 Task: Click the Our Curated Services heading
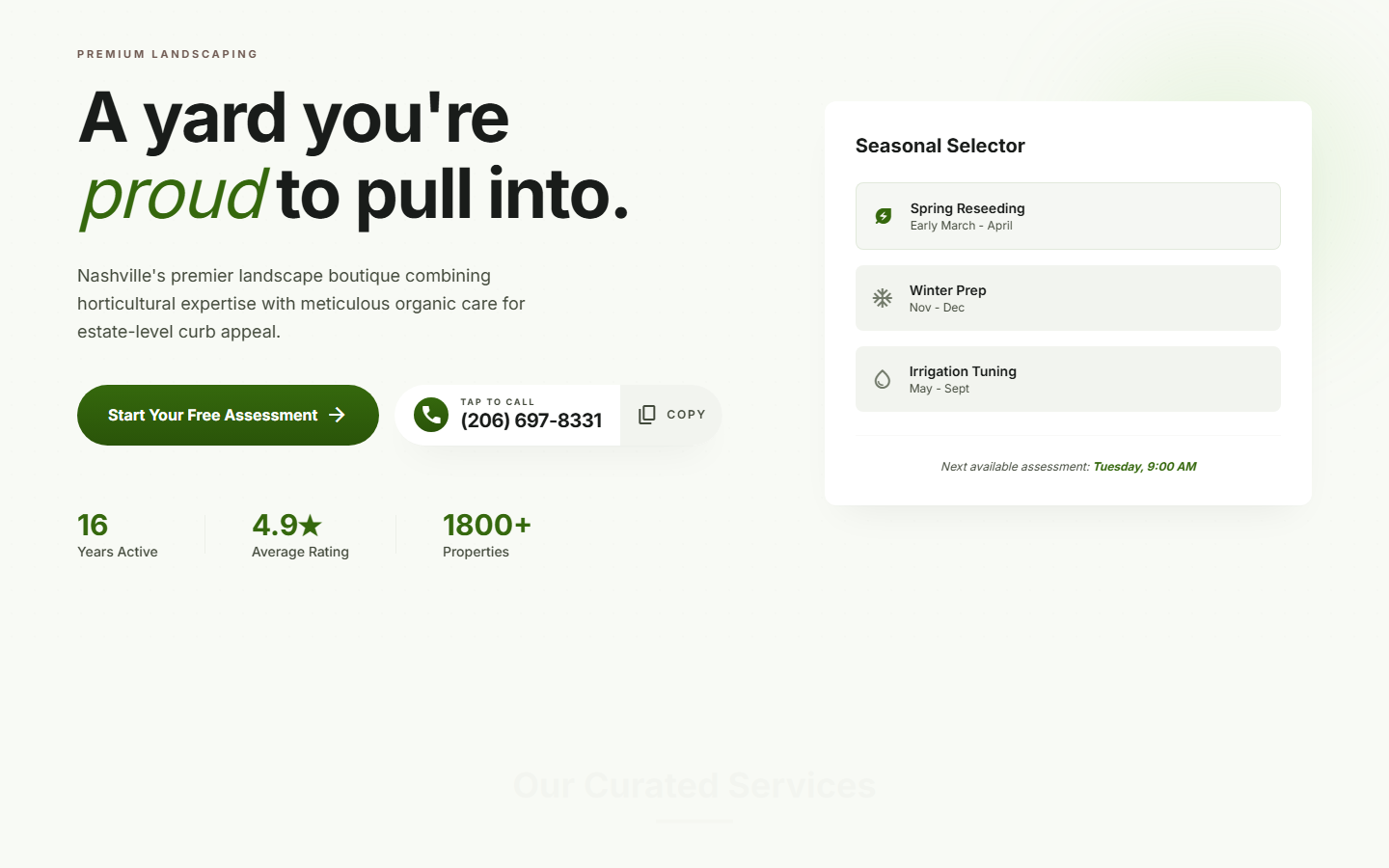click(x=694, y=785)
